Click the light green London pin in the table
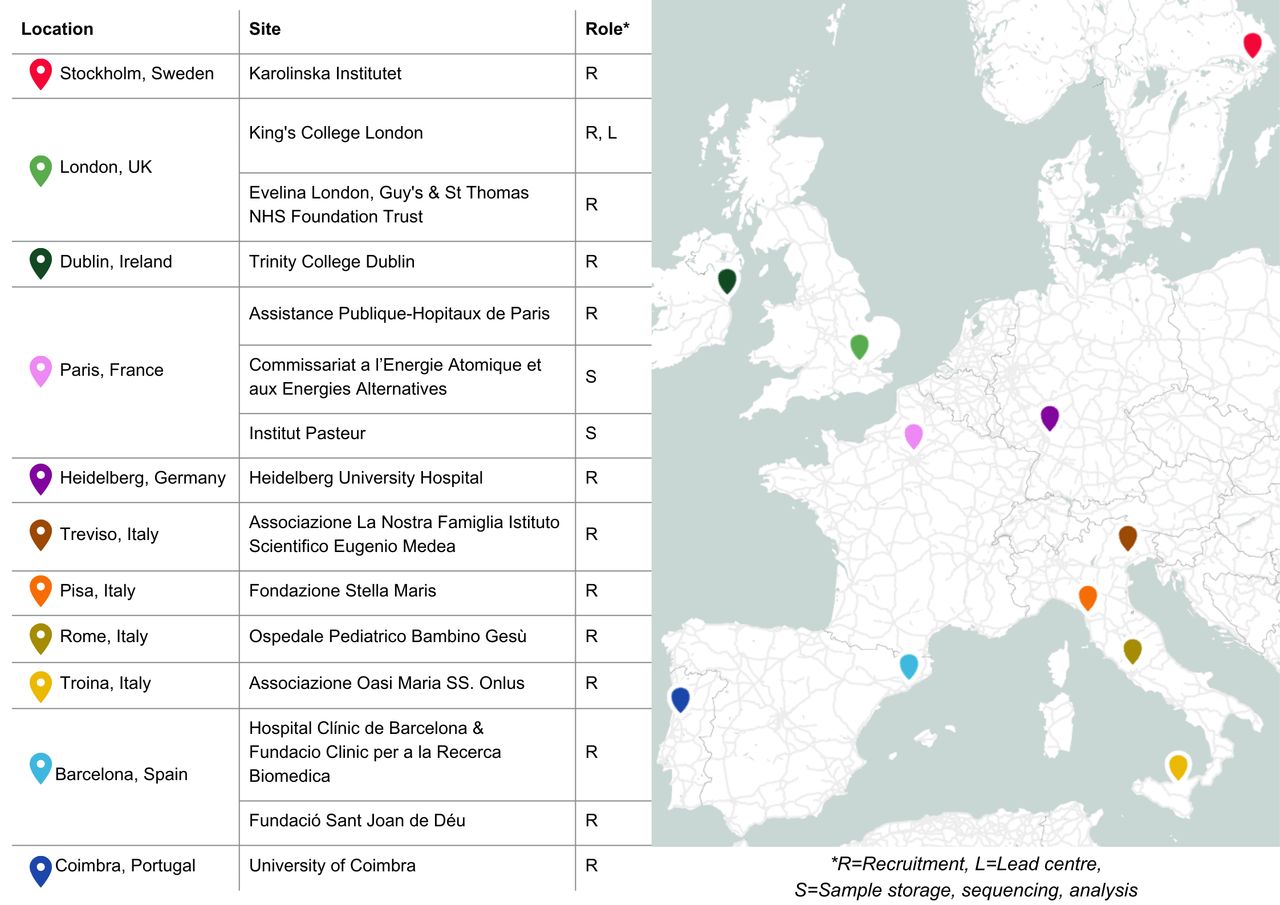Viewport: 1280px width, 905px height. coord(41,169)
